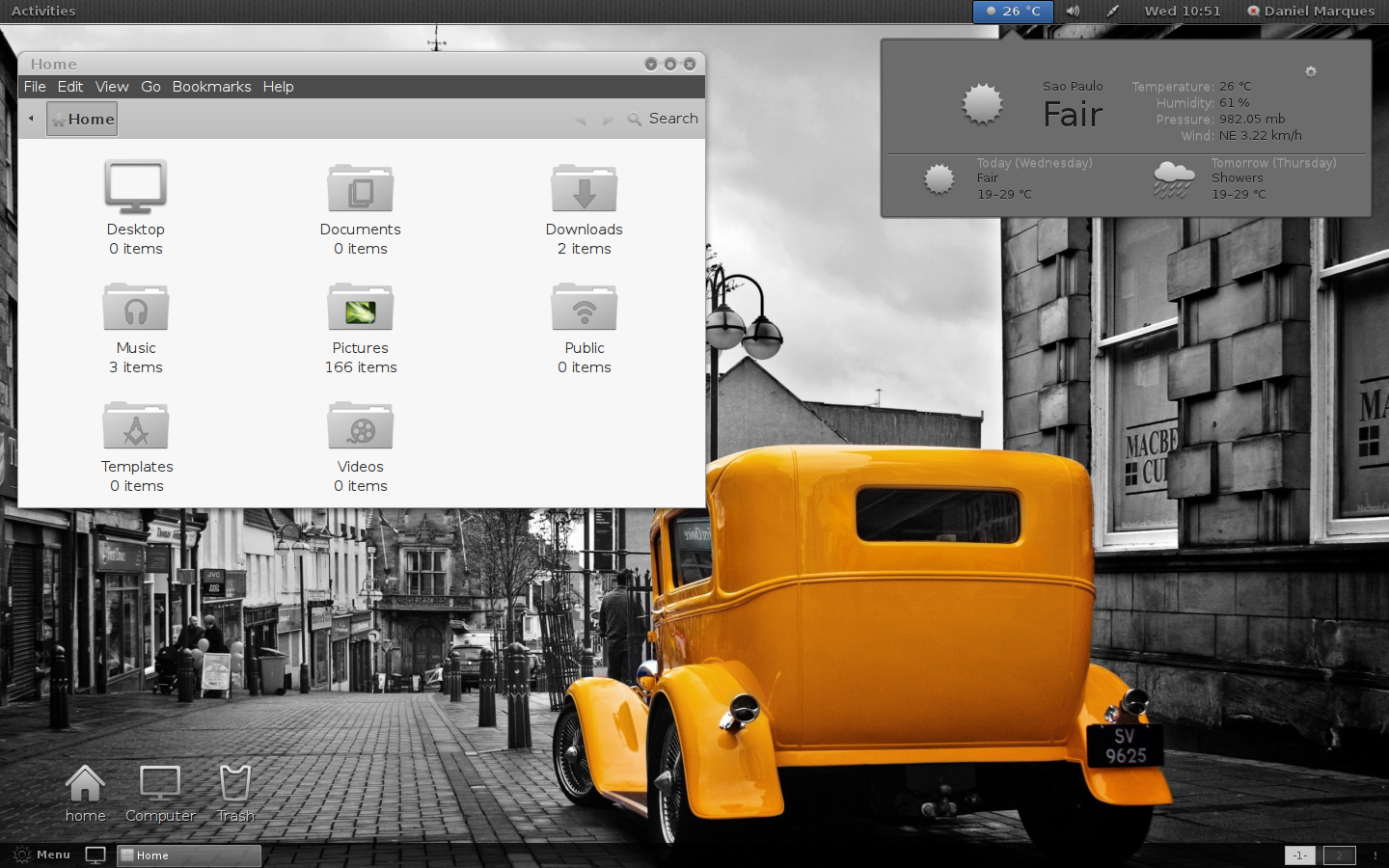The image size is (1389, 868).
Task: Close the Home file manager window
Action: pos(690,64)
